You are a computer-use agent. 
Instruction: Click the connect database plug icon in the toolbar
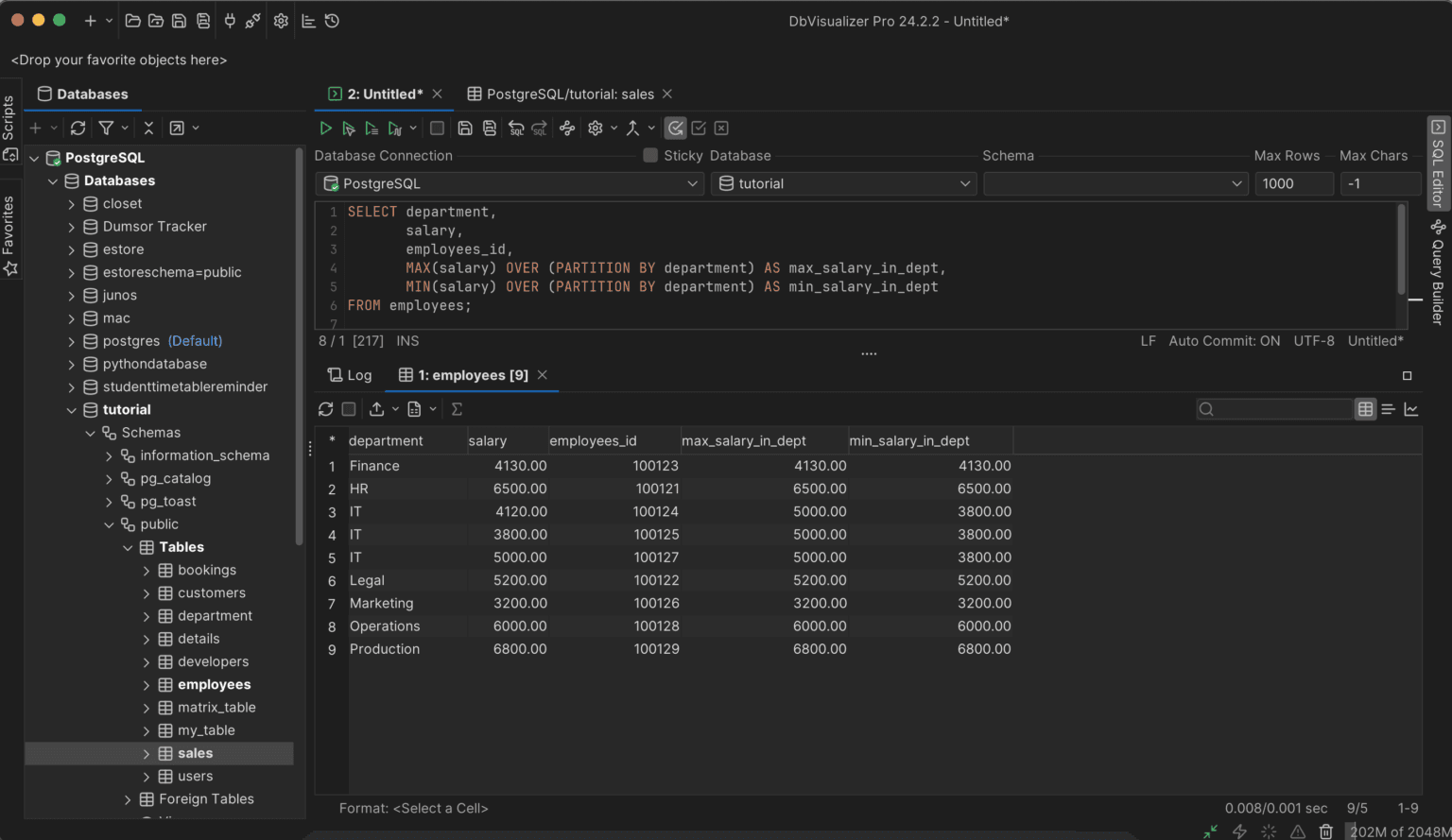click(x=229, y=21)
